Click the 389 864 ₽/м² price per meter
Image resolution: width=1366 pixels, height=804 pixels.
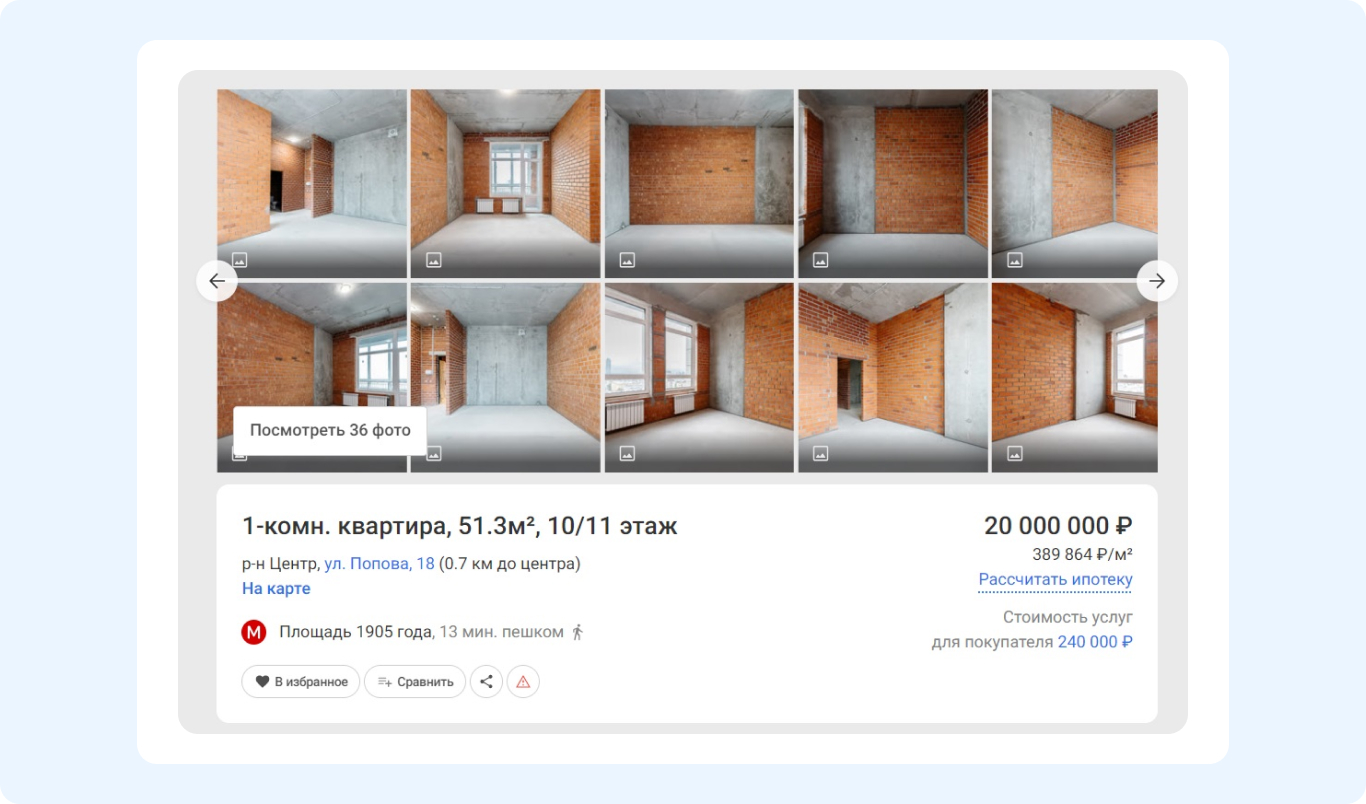click(1082, 554)
